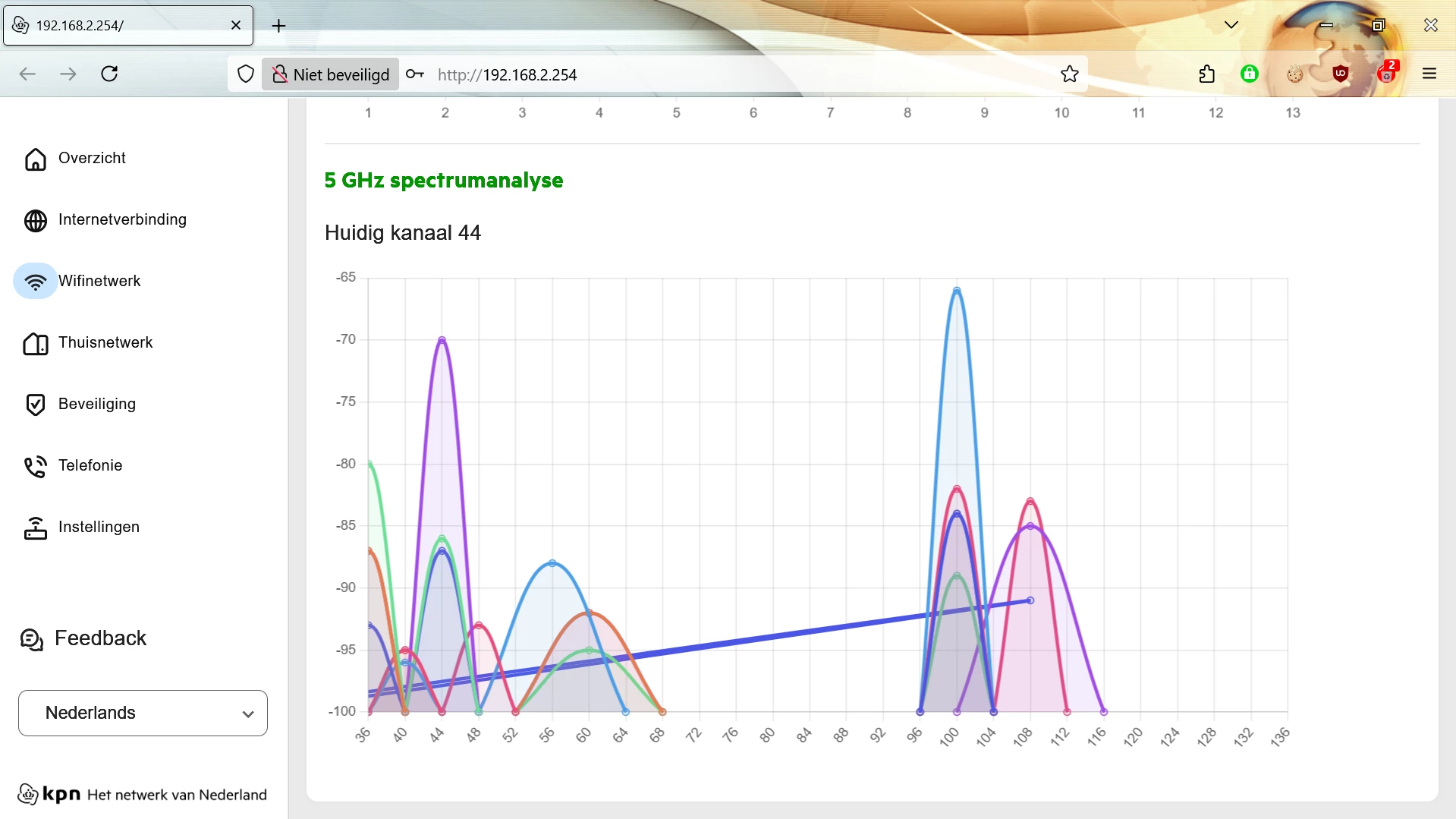1456x819 pixels.
Task: Bookmark this page with the star
Action: tap(1070, 74)
